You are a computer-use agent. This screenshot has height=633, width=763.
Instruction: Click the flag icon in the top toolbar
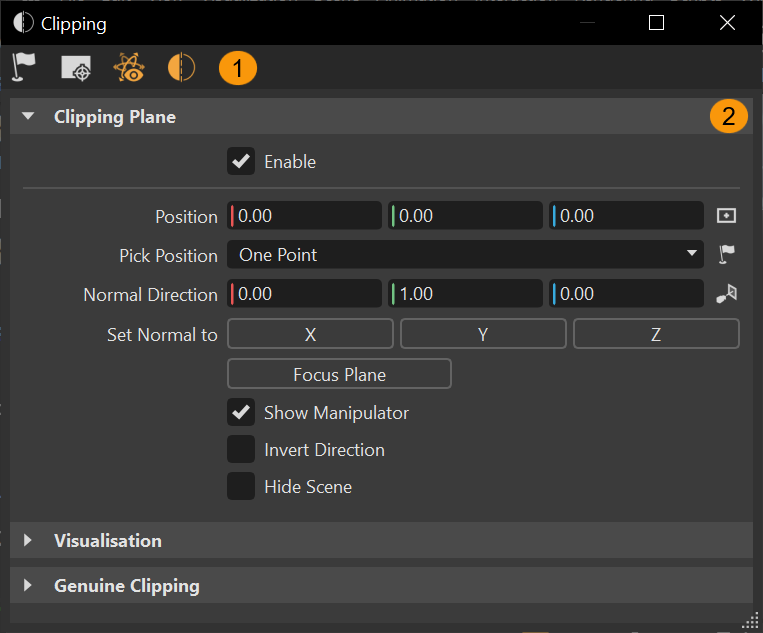point(24,68)
